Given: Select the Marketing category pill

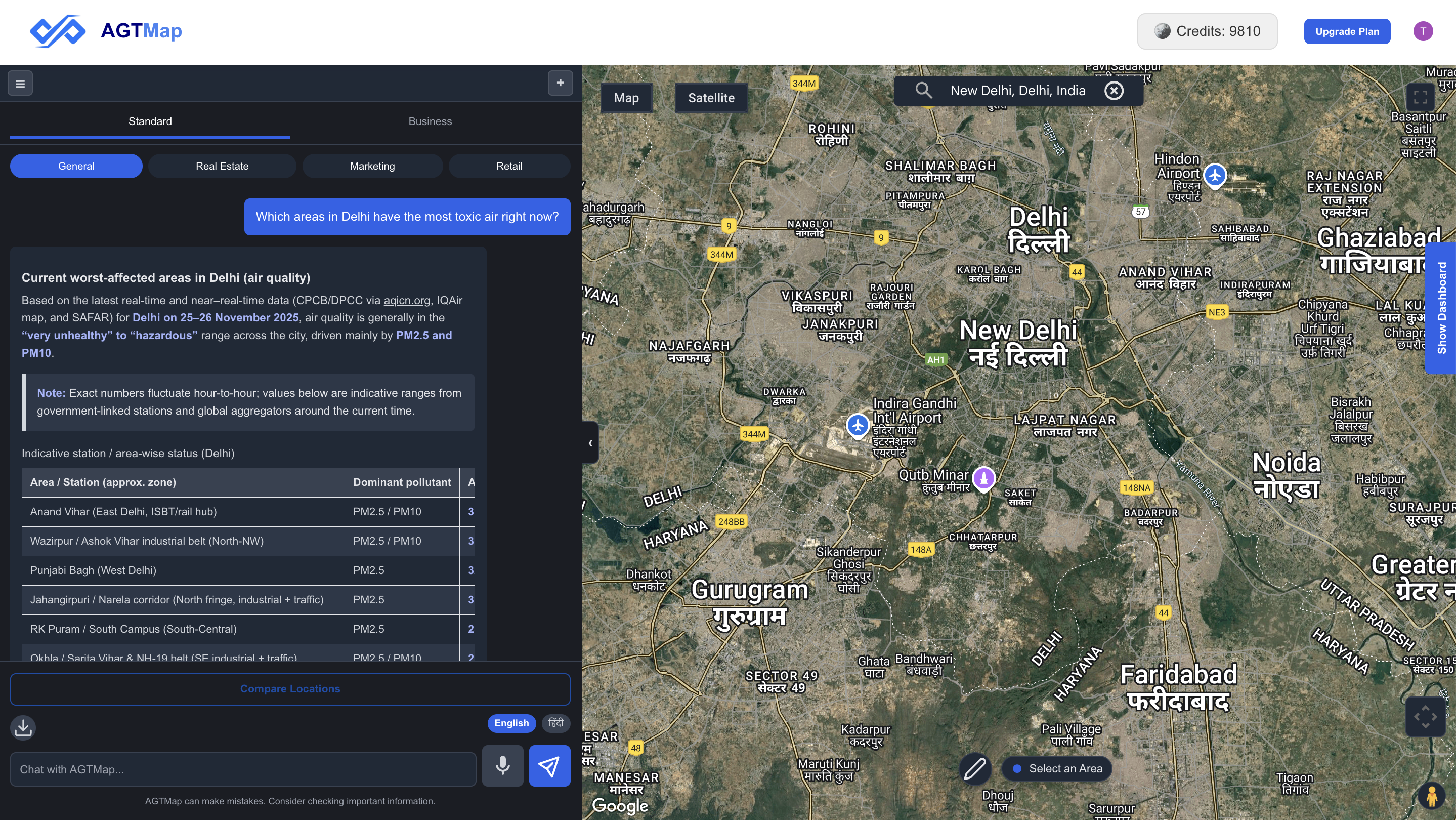Looking at the screenshot, I should click(372, 166).
